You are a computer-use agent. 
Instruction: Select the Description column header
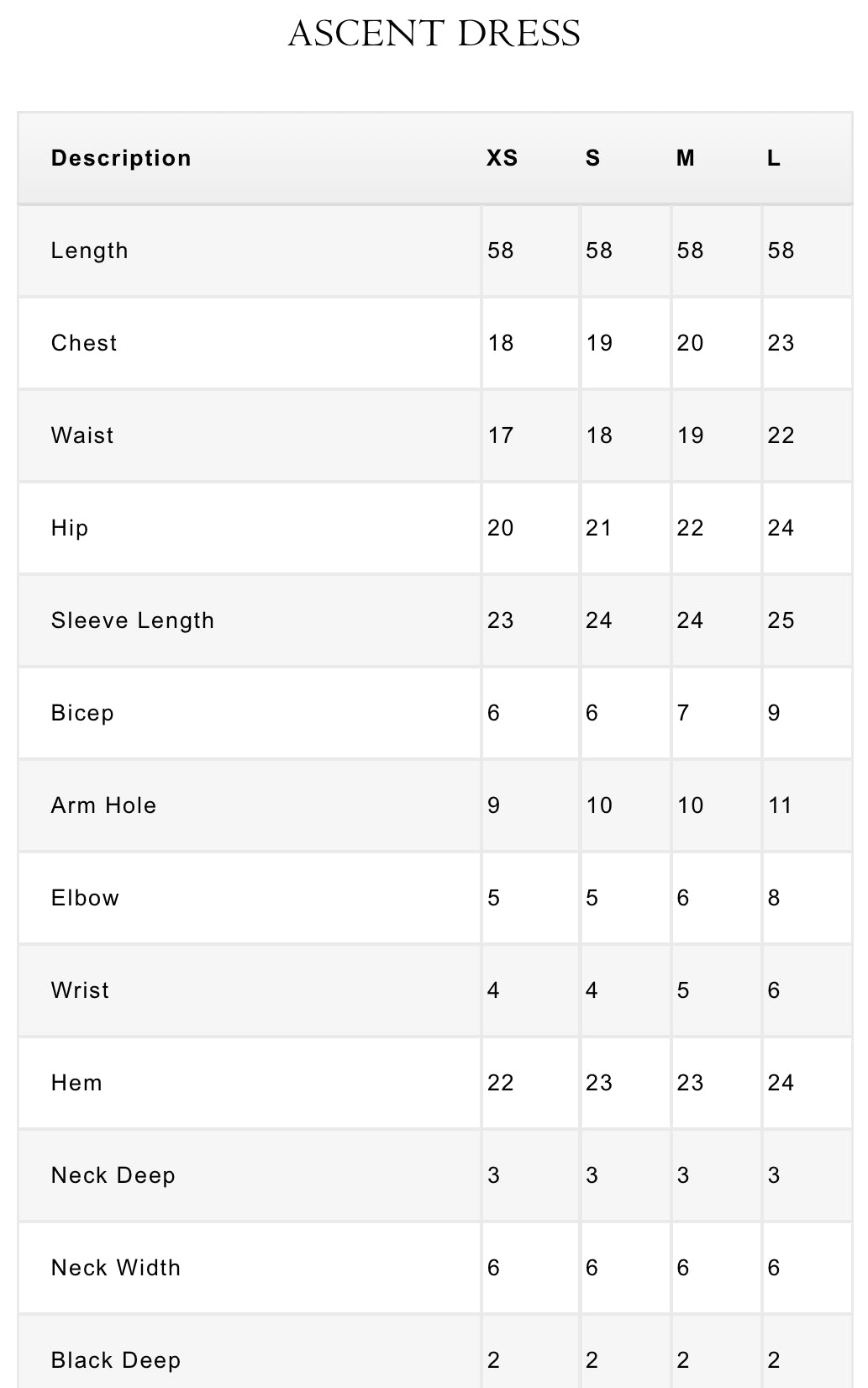click(x=121, y=158)
